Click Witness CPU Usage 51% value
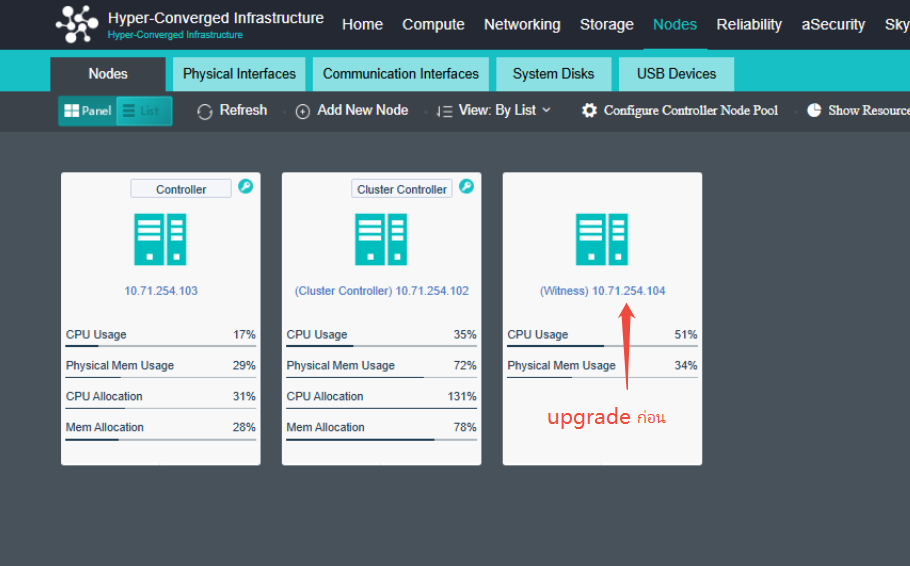This screenshot has height=566, width=910. [x=685, y=335]
